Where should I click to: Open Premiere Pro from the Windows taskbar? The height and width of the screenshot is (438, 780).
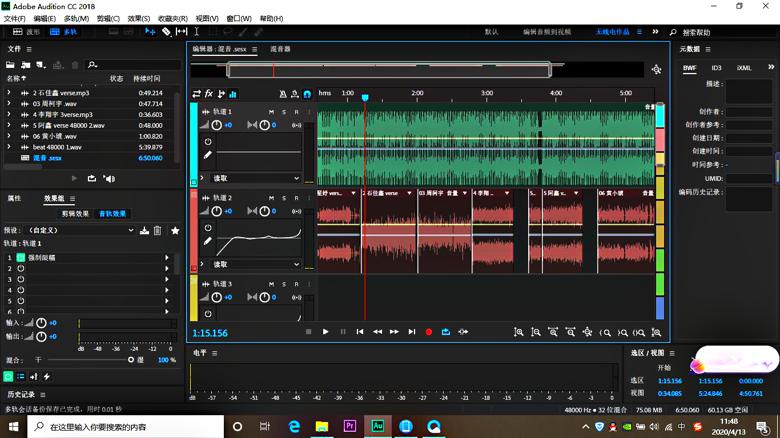pyautogui.click(x=350, y=426)
